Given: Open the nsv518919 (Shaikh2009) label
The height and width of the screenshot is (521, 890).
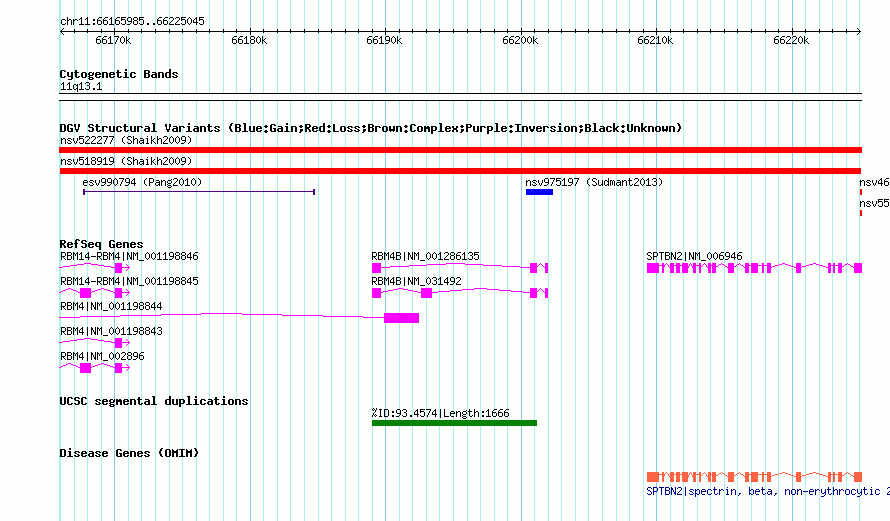Looking at the screenshot, I should [x=126, y=161].
